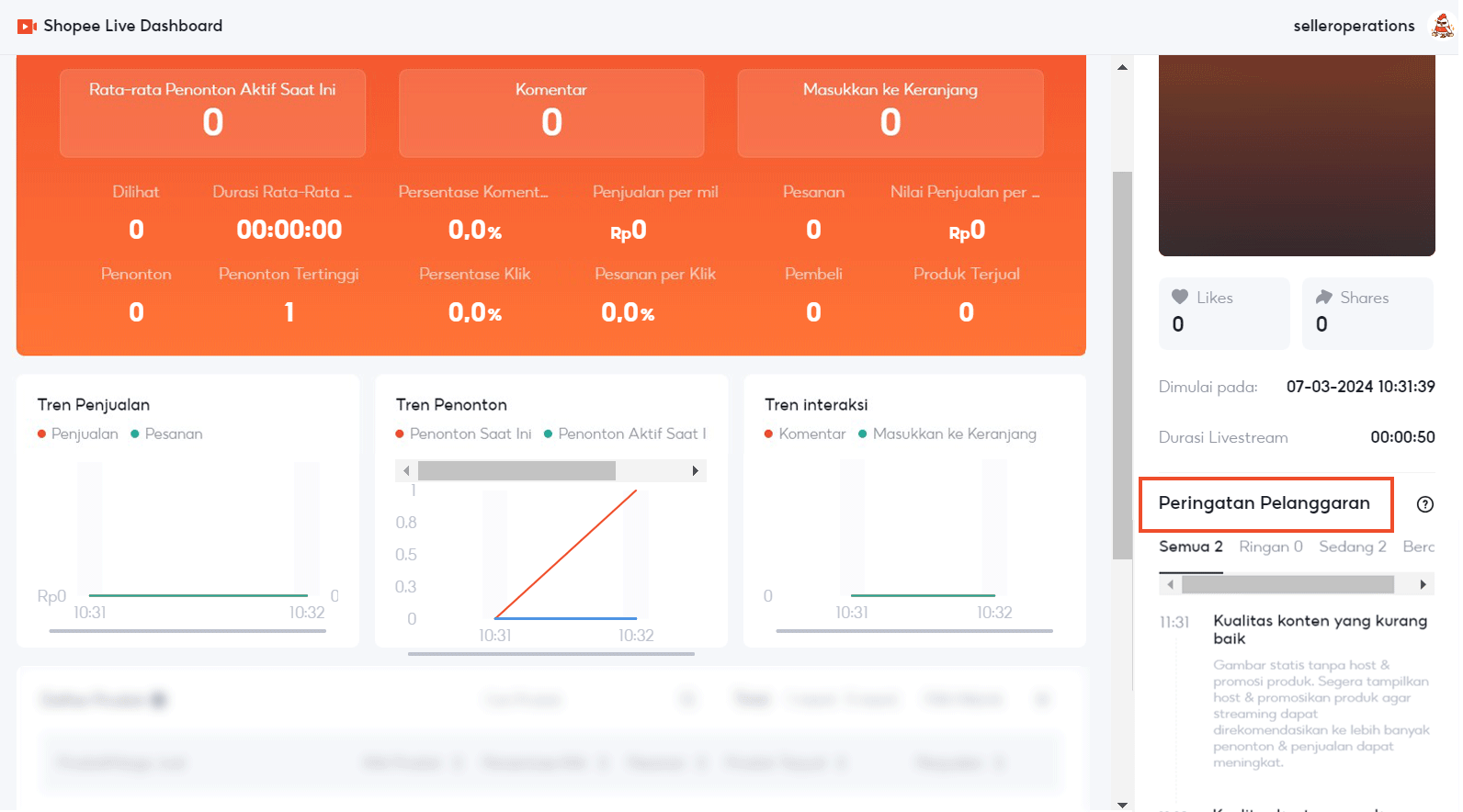This screenshot has width=1463, height=812.
Task: Click the Shopee Live Dashboard title
Action: 133,26
